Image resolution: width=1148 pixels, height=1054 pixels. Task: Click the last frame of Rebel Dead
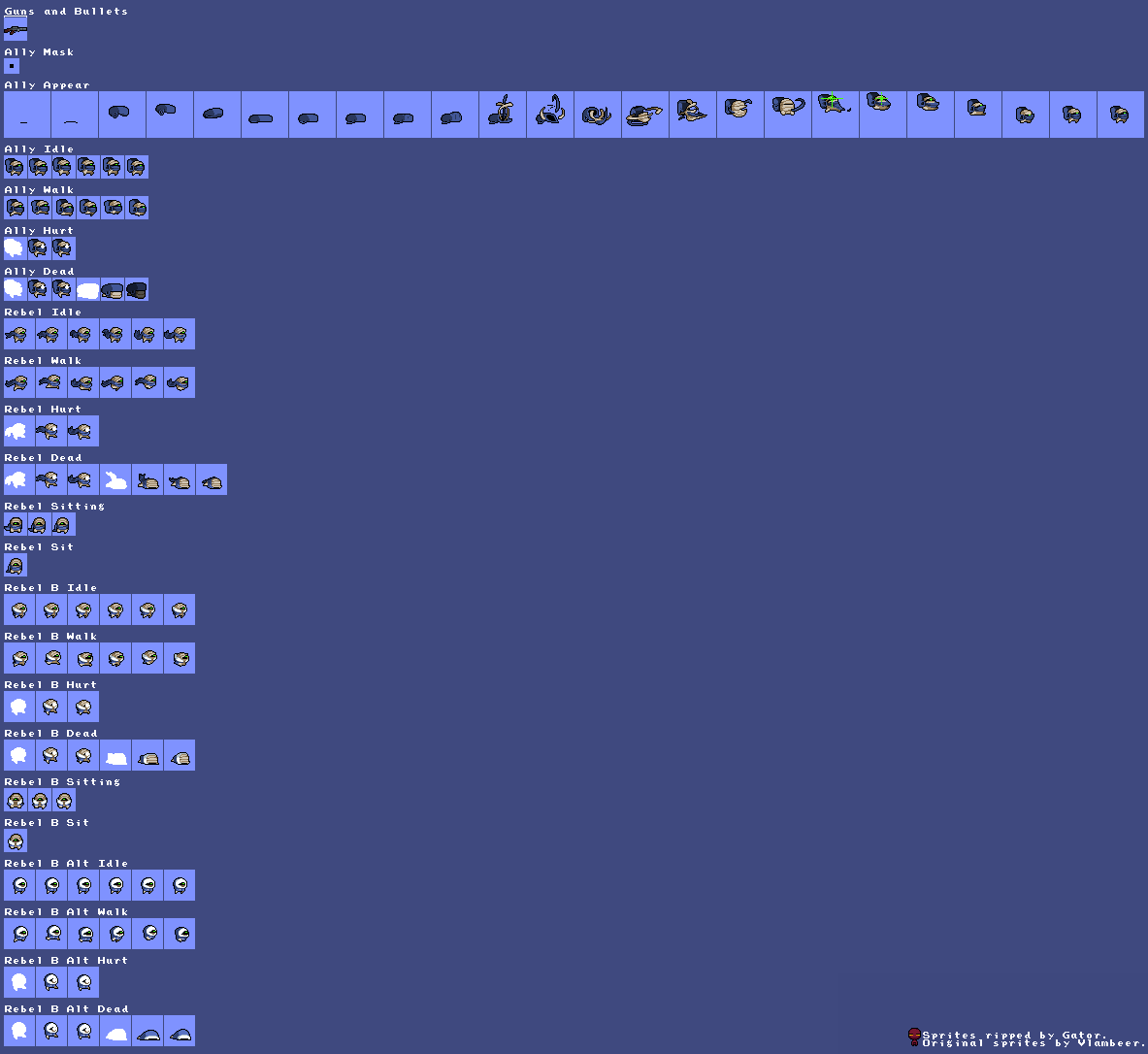212,479
